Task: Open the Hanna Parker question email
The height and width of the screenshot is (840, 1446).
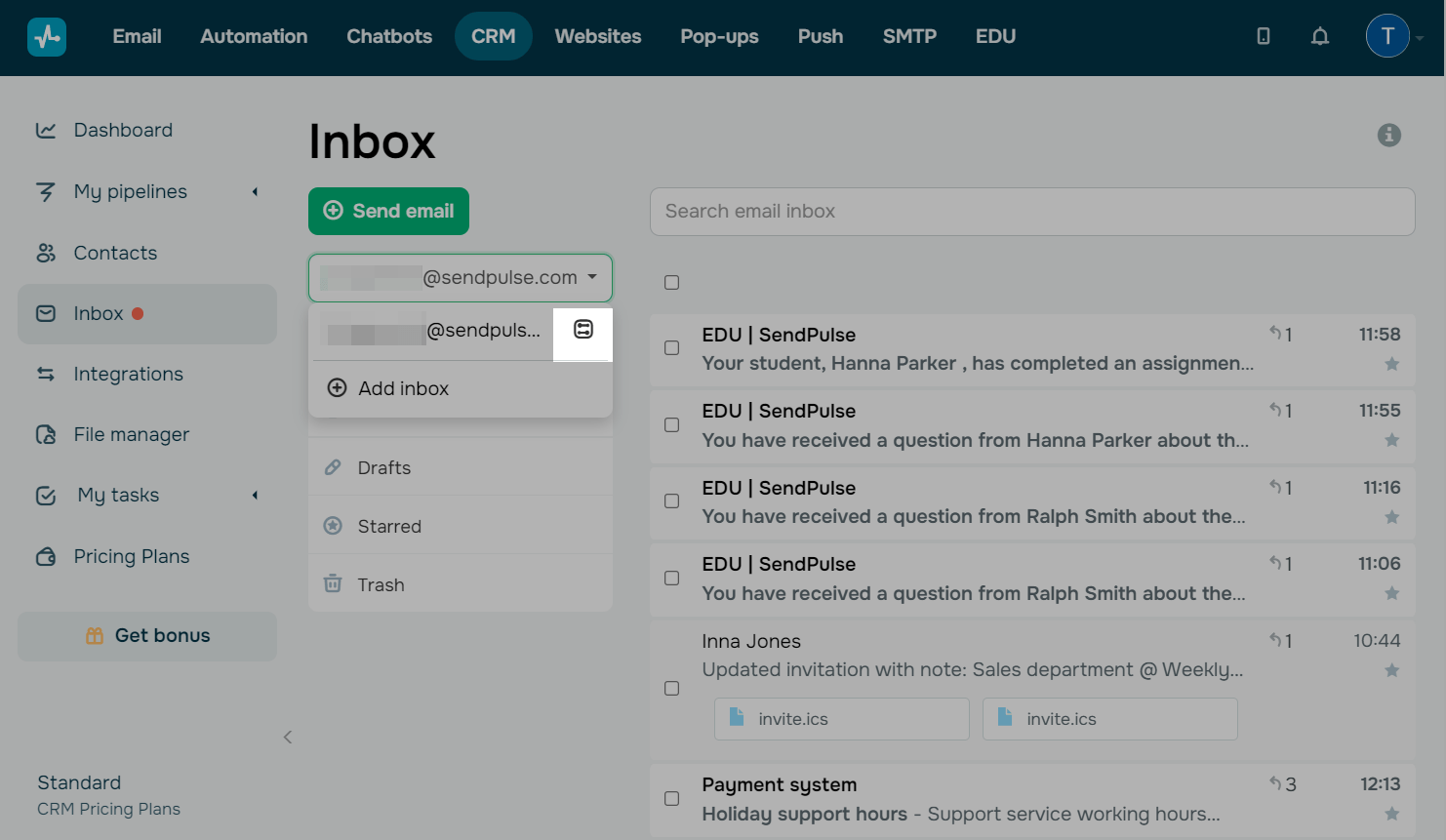Action: [1032, 425]
